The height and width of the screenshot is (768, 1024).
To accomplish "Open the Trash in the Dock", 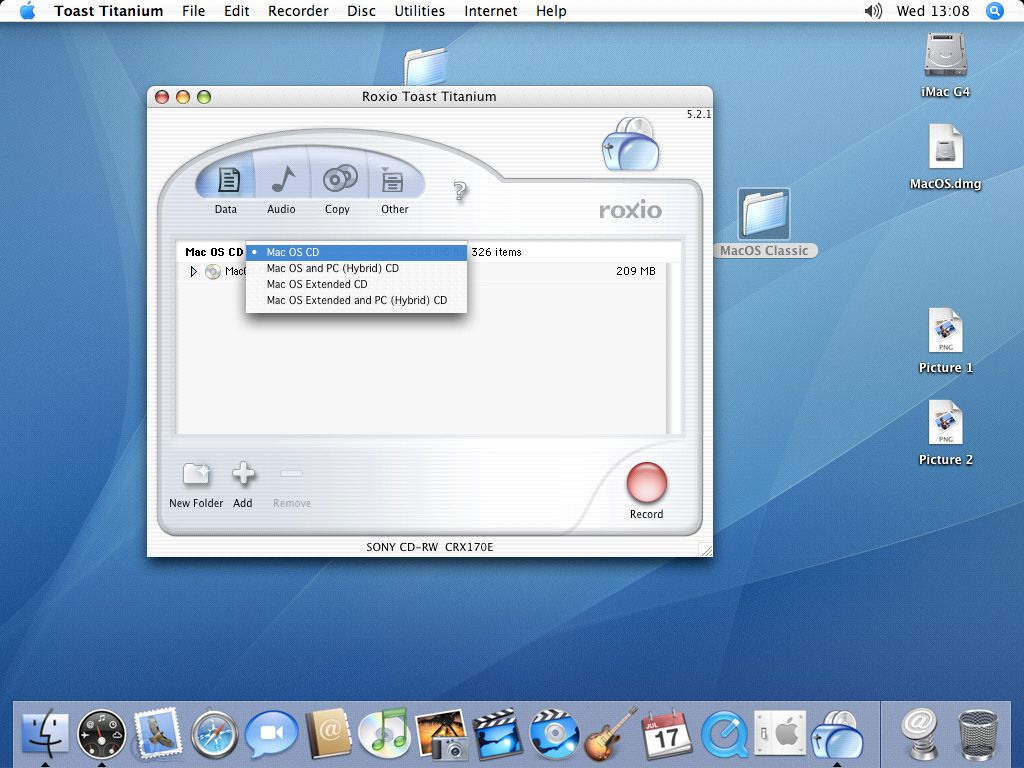I will (x=978, y=735).
